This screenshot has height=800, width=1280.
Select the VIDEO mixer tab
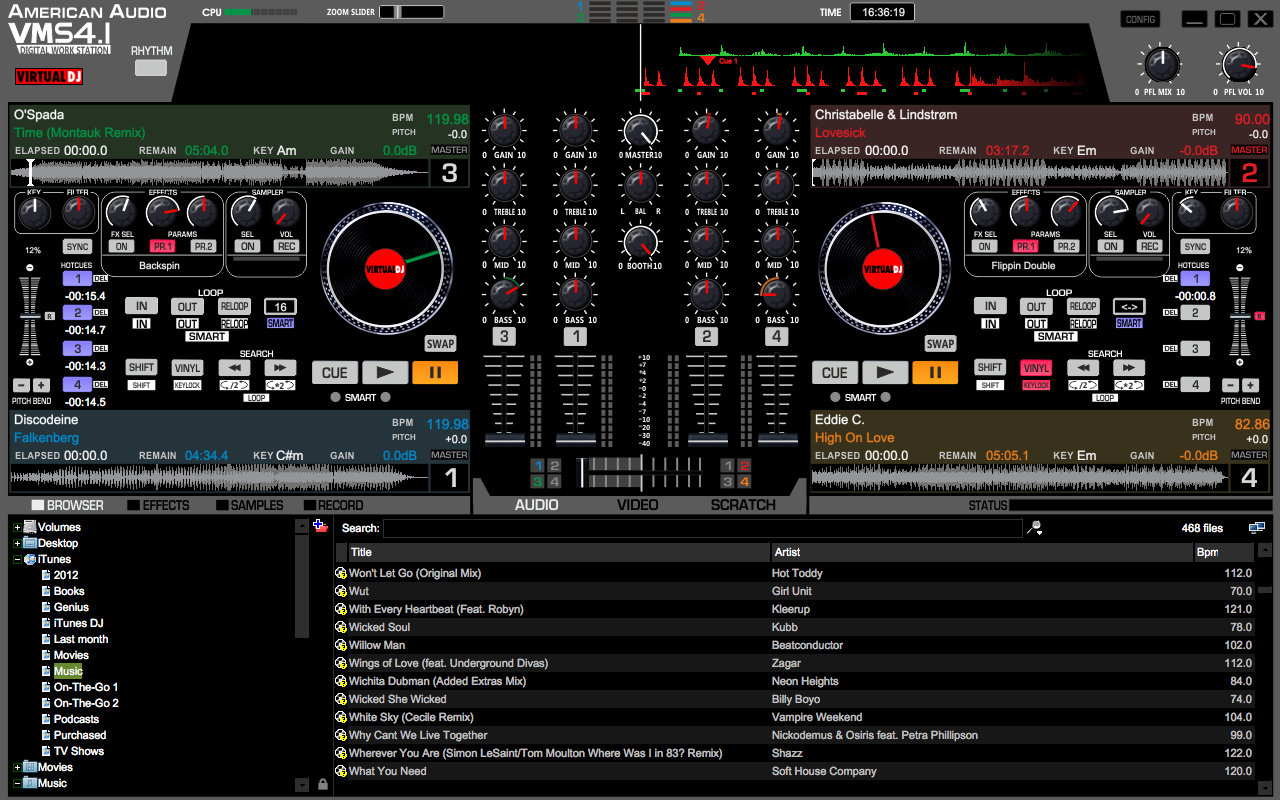point(638,505)
